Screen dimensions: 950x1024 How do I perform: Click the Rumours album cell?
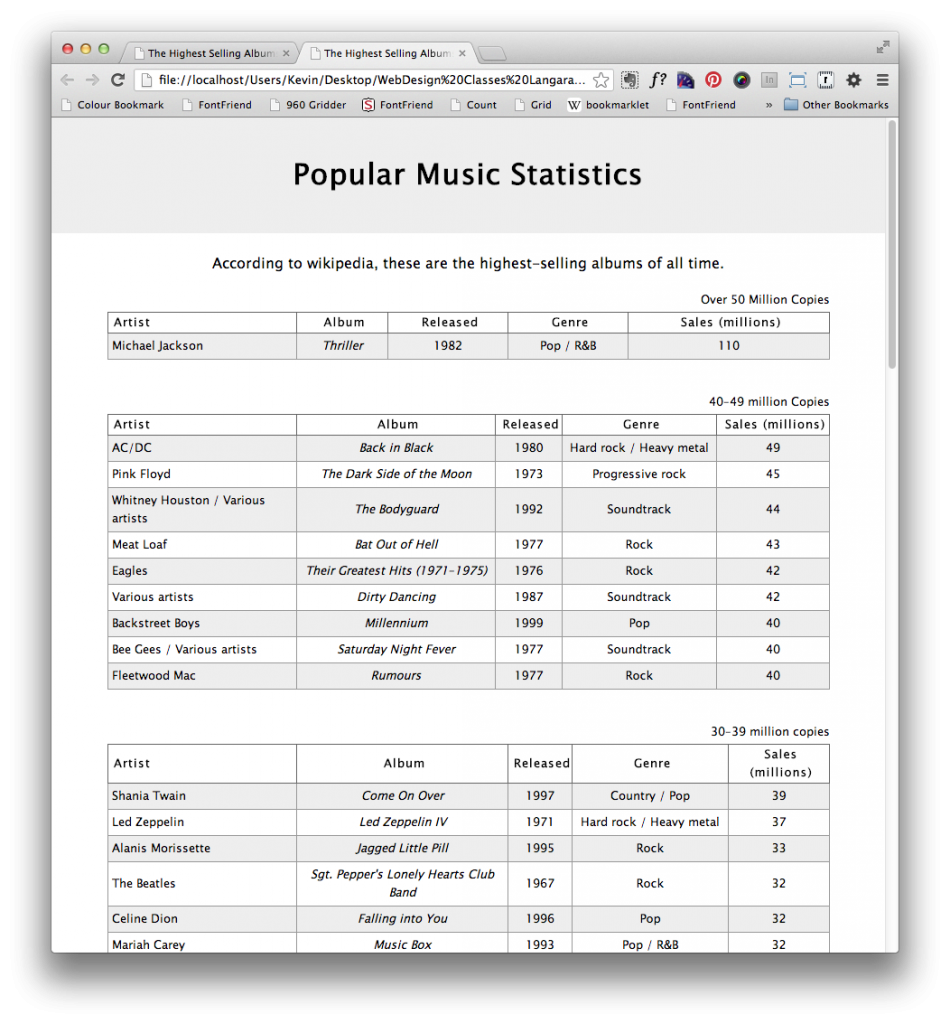396,676
